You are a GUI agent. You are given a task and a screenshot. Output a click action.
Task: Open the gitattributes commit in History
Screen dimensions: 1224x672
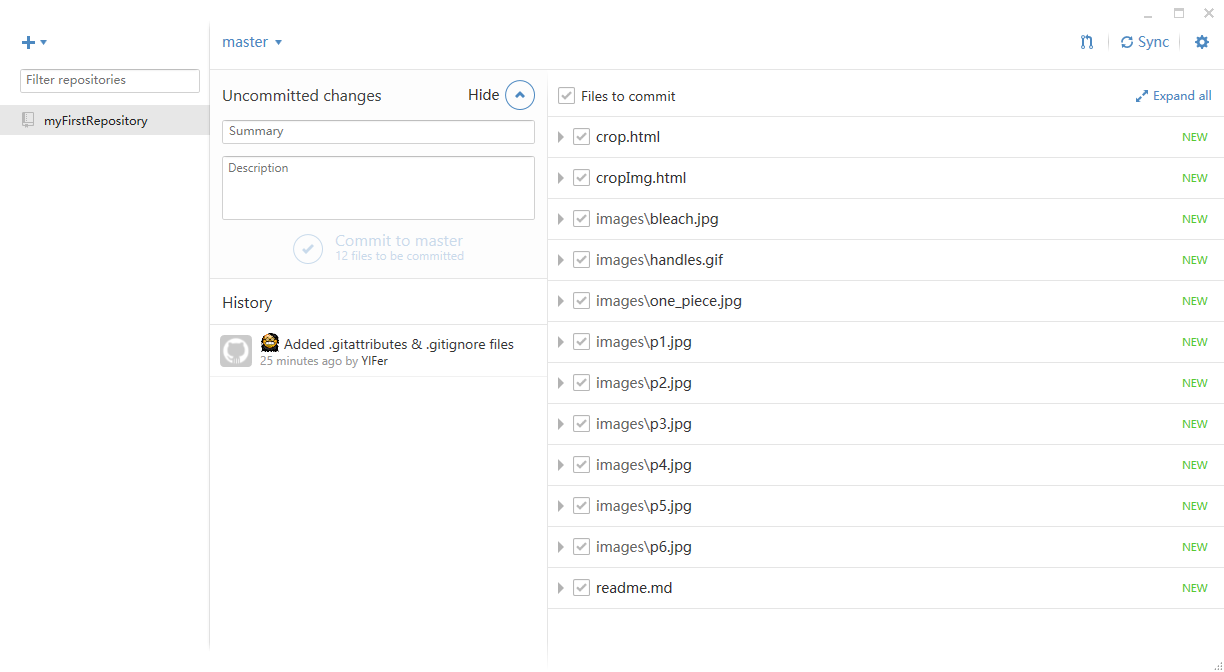pos(398,345)
